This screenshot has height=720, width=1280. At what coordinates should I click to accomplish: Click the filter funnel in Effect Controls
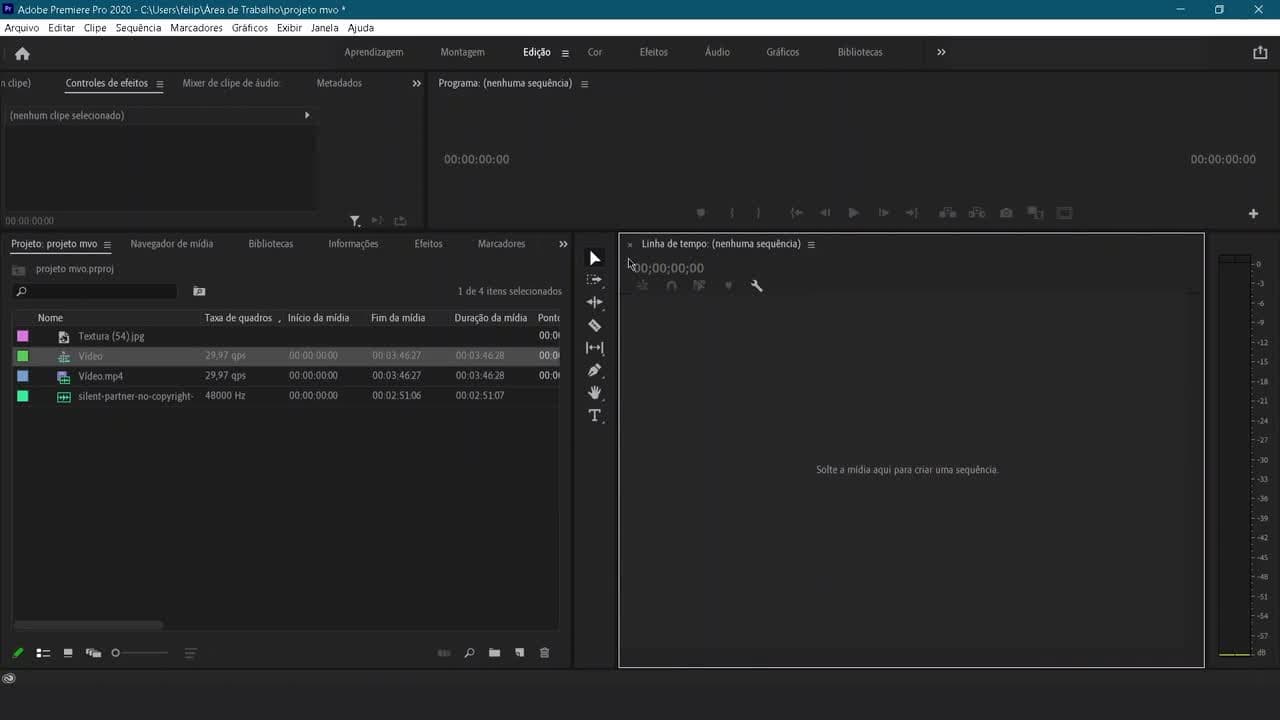[355, 221]
